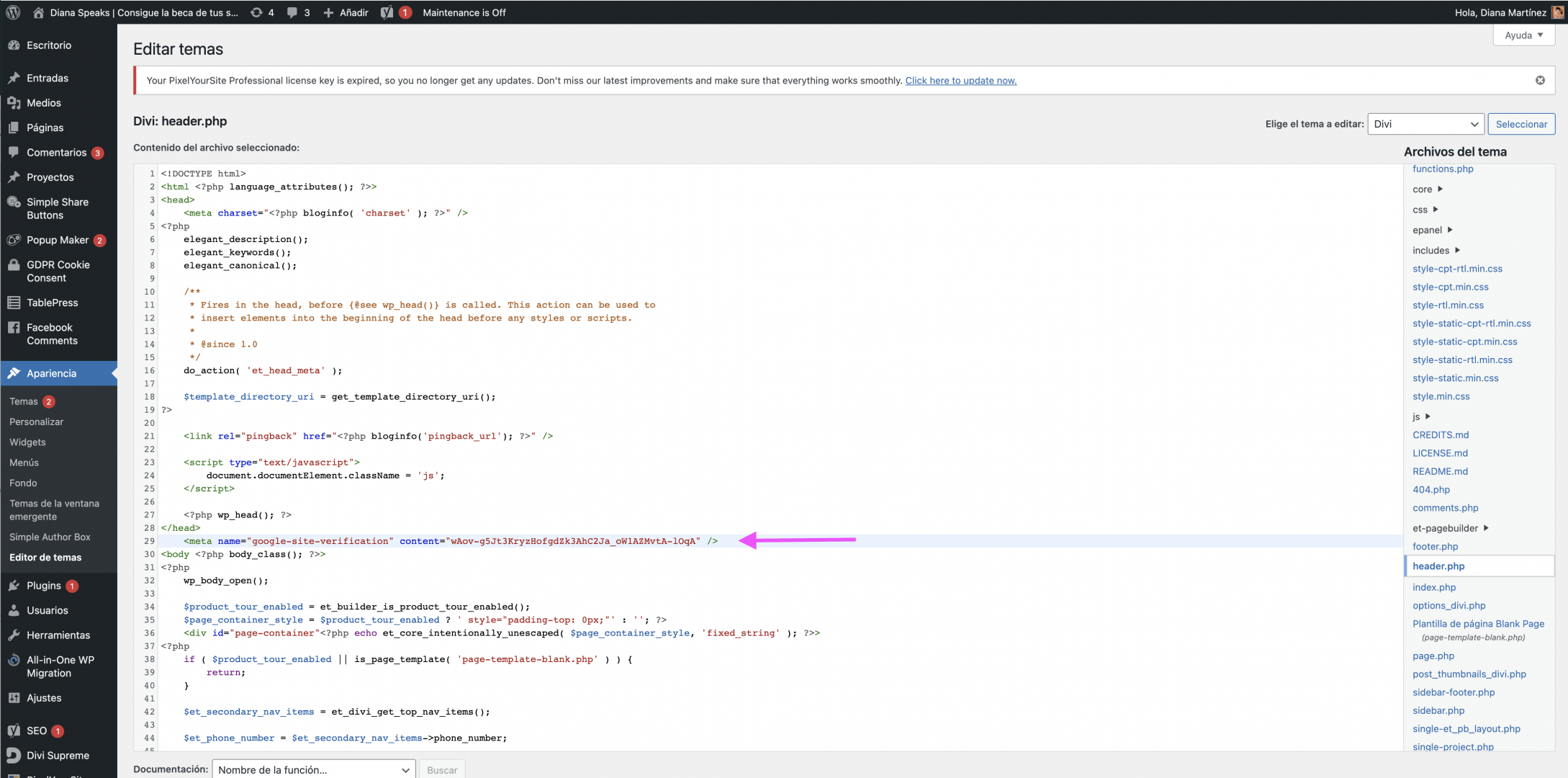The height and width of the screenshot is (778, 1568).
Task: Open Personalizar submenu item
Action: (36, 421)
